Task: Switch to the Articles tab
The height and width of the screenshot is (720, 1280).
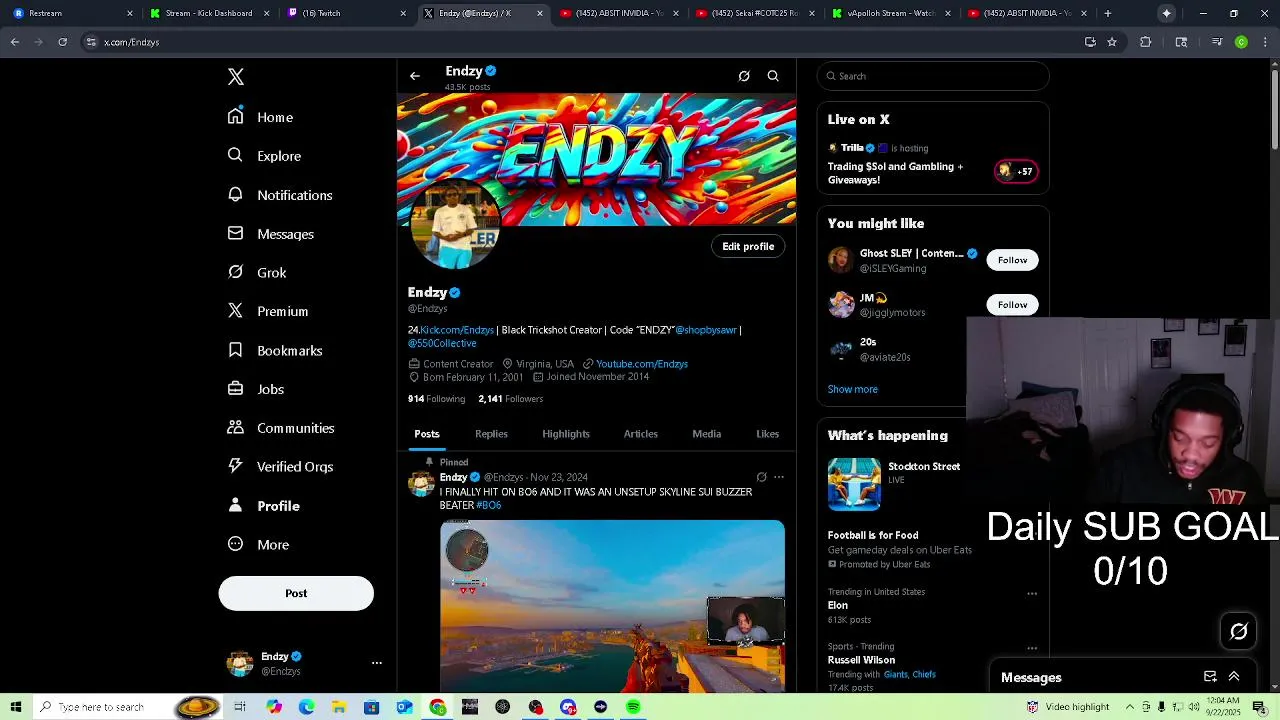Action: (641, 434)
